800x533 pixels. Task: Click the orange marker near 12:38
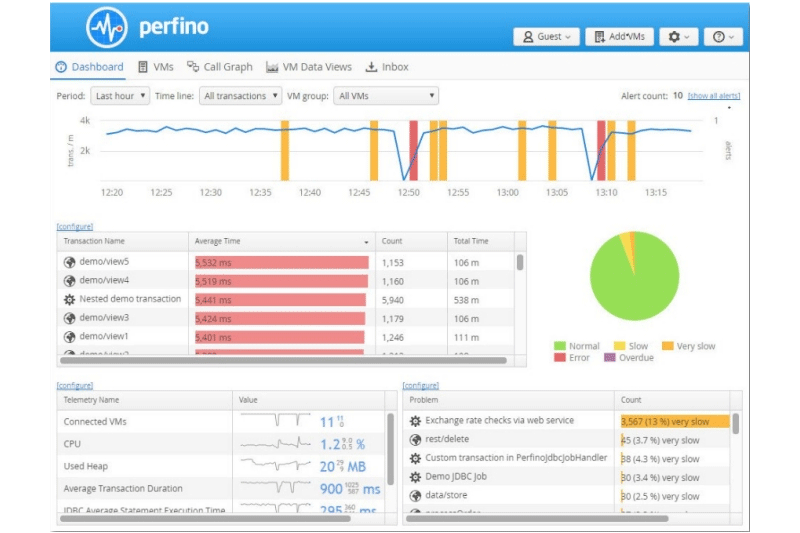point(285,150)
